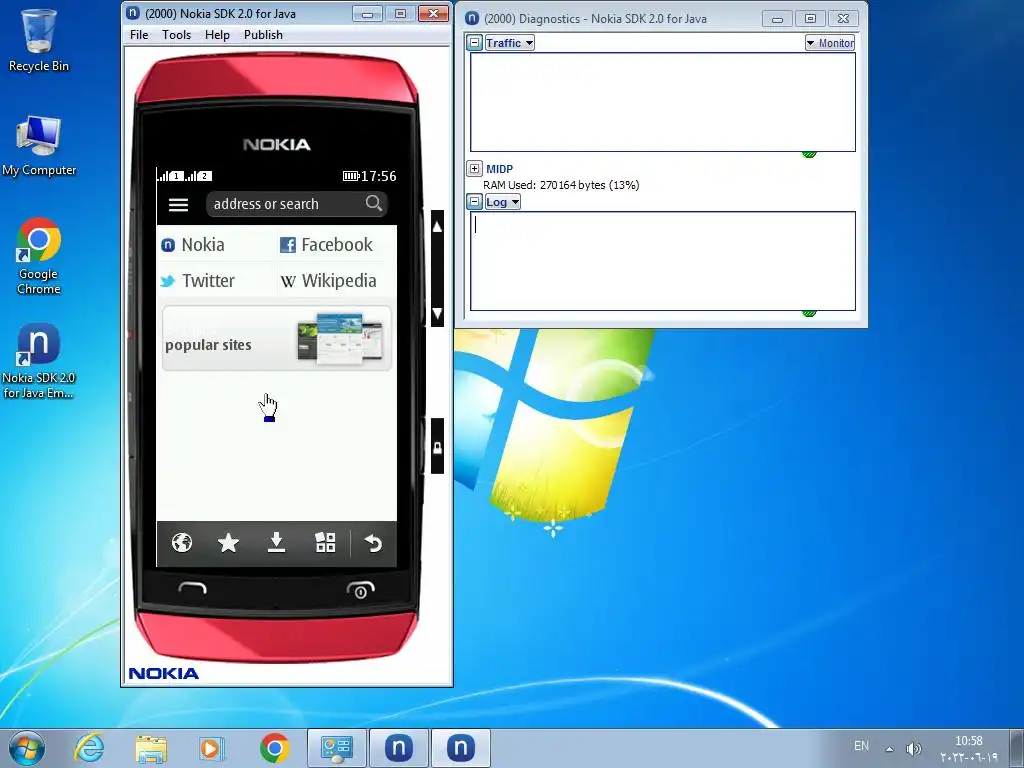Open the hamburger menu in the phone browser
This screenshot has width=1024, height=768.
(x=178, y=204)
